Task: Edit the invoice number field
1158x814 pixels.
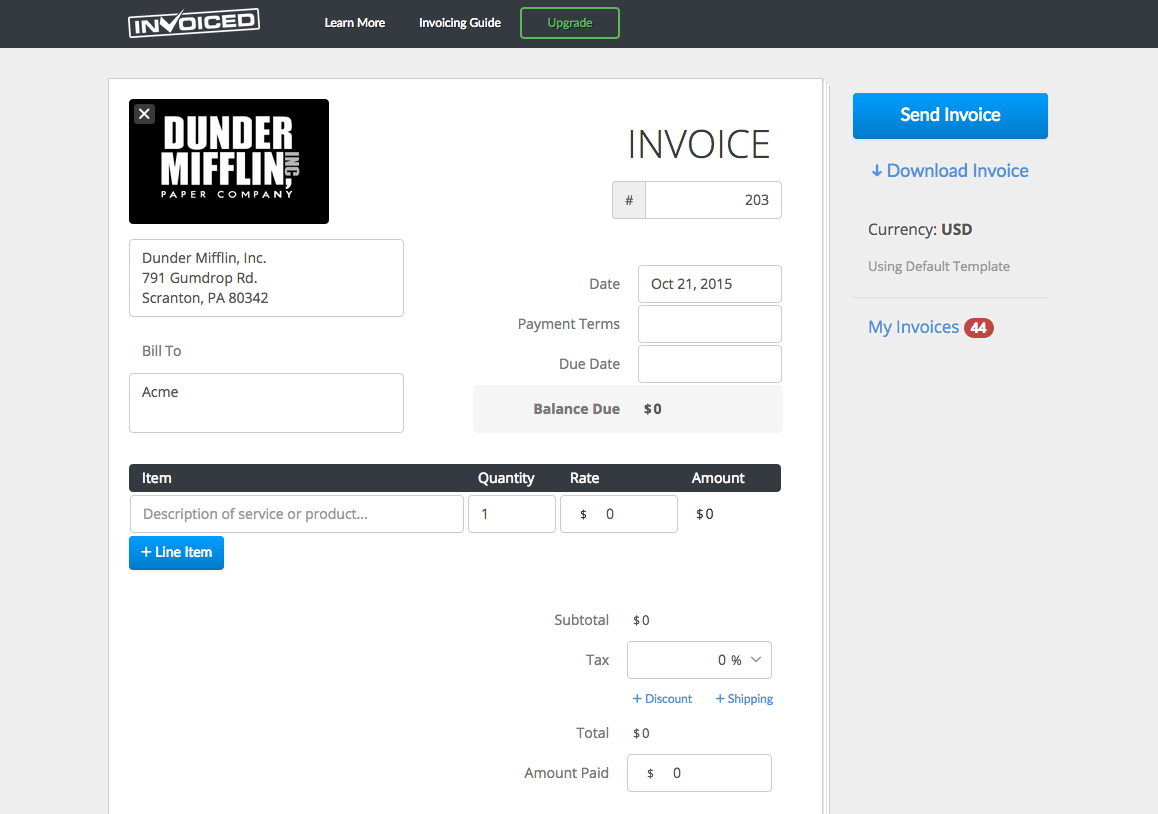Action: (712, 200)
